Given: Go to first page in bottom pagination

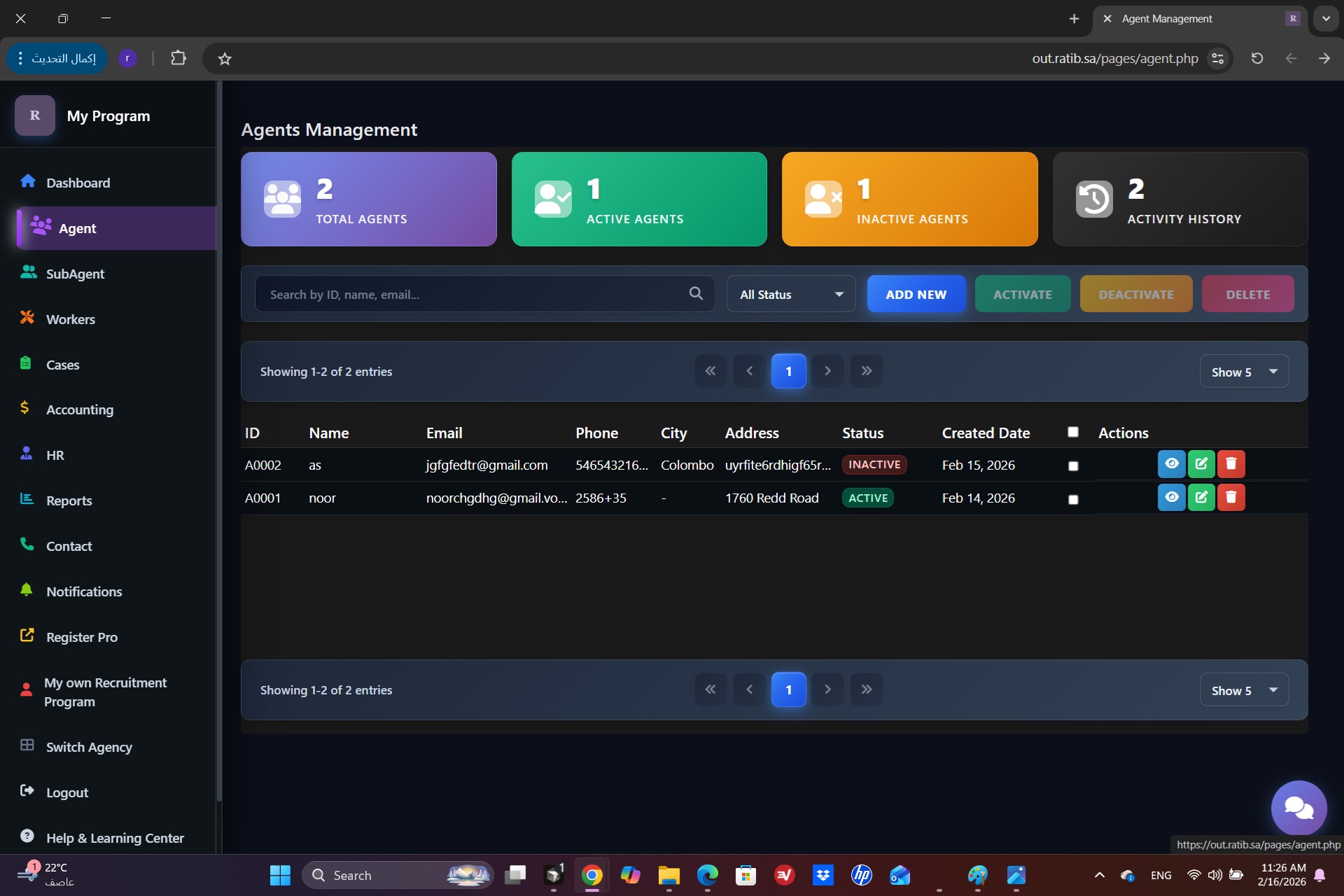Looking at the screenshot, I should click(x=710, y=689).
